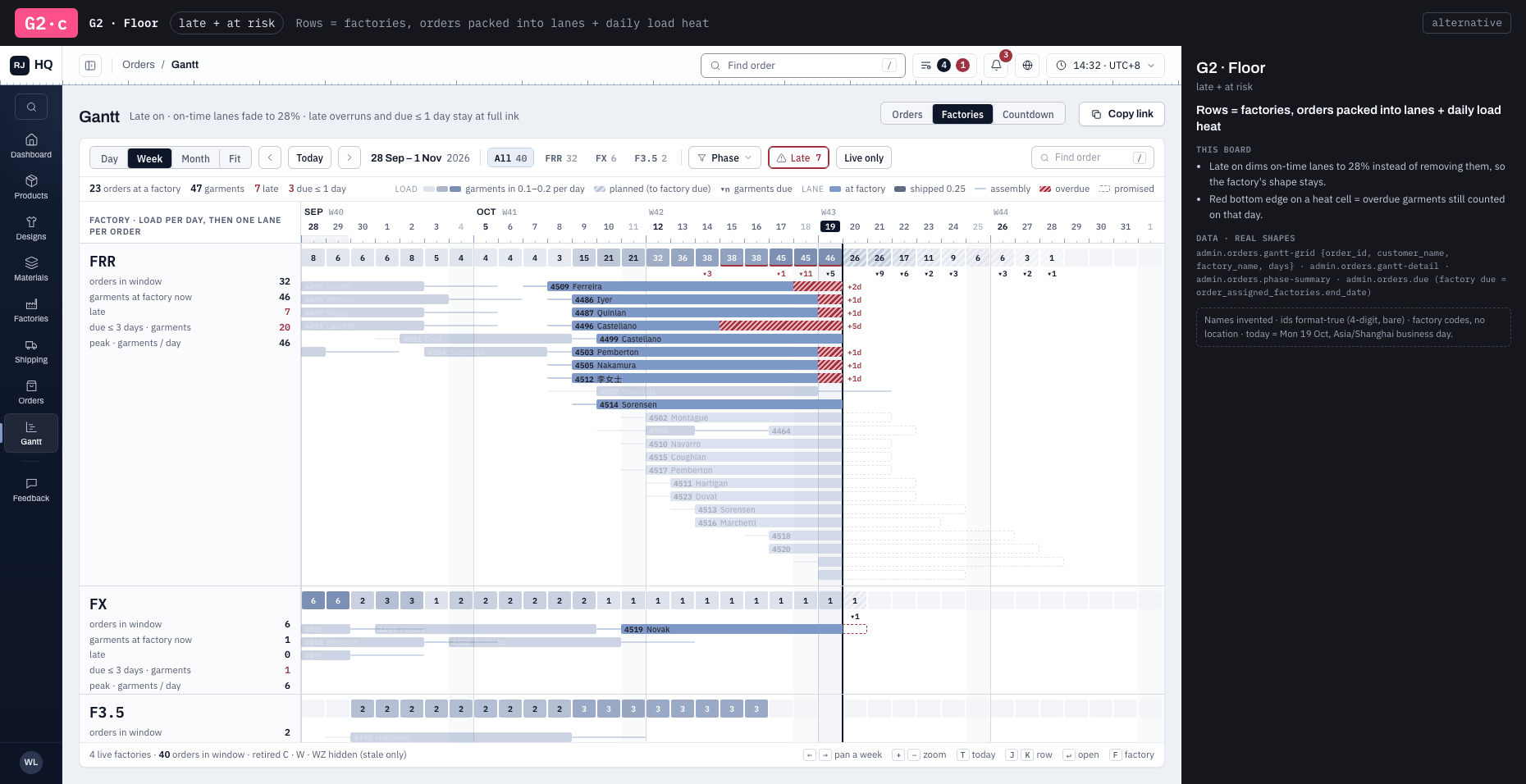This screenshot has width=1526, height=784.
Task: Open the 14:32 UTC+8 timezone dropdown
Action: click(x=1105, y=66)
